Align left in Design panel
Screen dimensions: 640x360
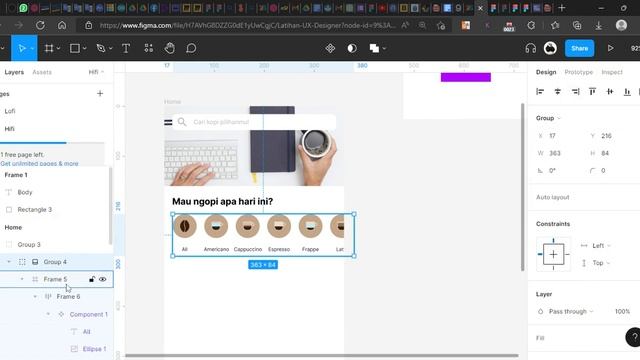coord(540,92)
